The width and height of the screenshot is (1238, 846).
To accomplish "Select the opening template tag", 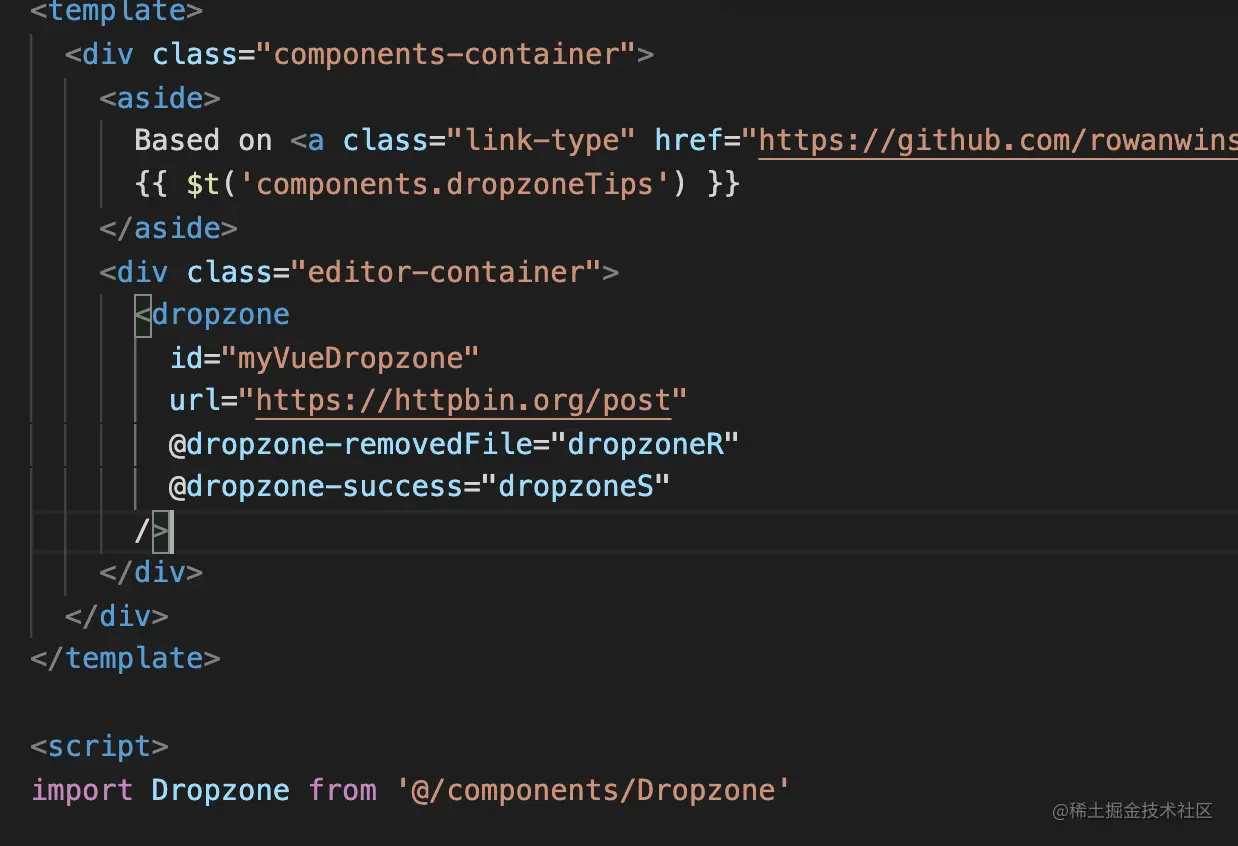I will point(117,12).
